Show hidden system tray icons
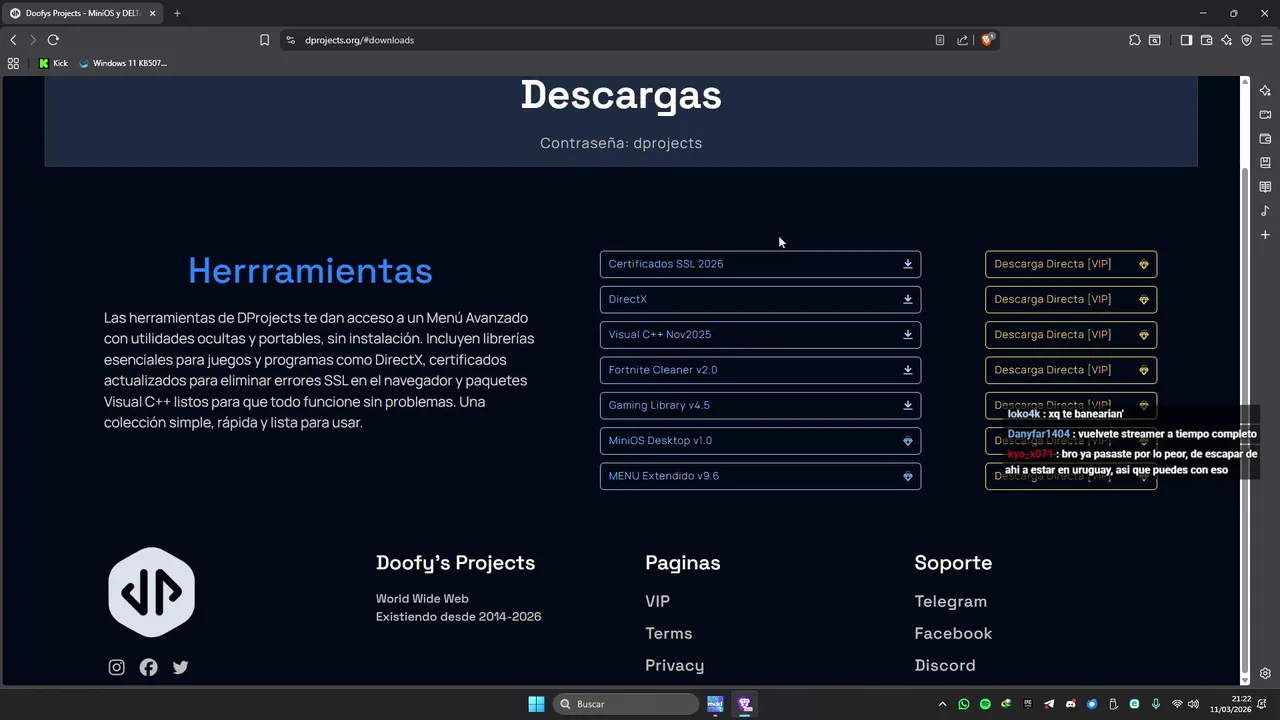Viewport: 1280px width, 720px height. tap(942, 704)
